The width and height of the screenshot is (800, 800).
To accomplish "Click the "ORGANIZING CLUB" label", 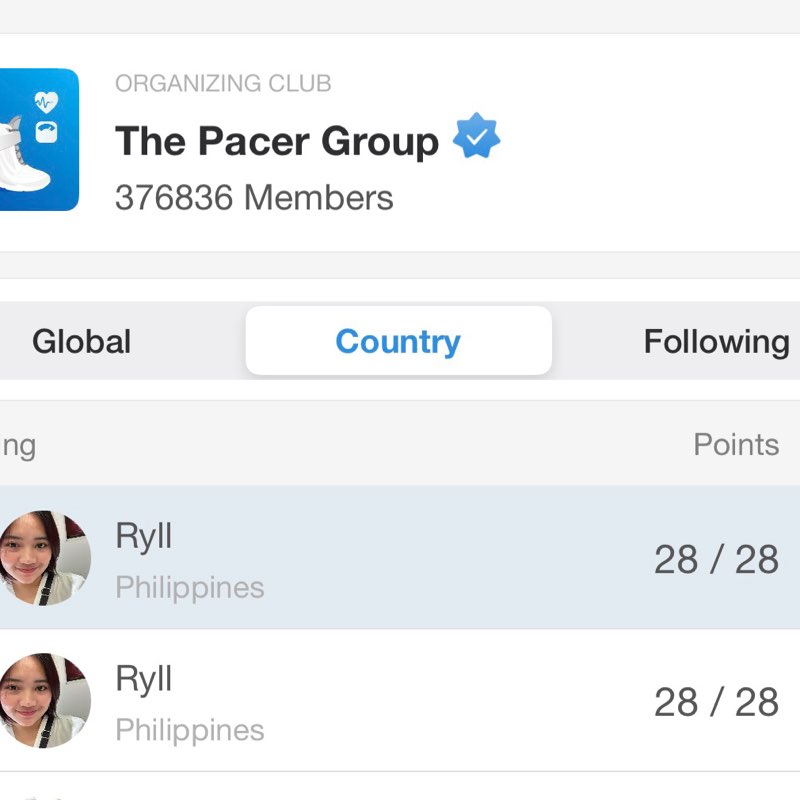I will pos(223,84).
